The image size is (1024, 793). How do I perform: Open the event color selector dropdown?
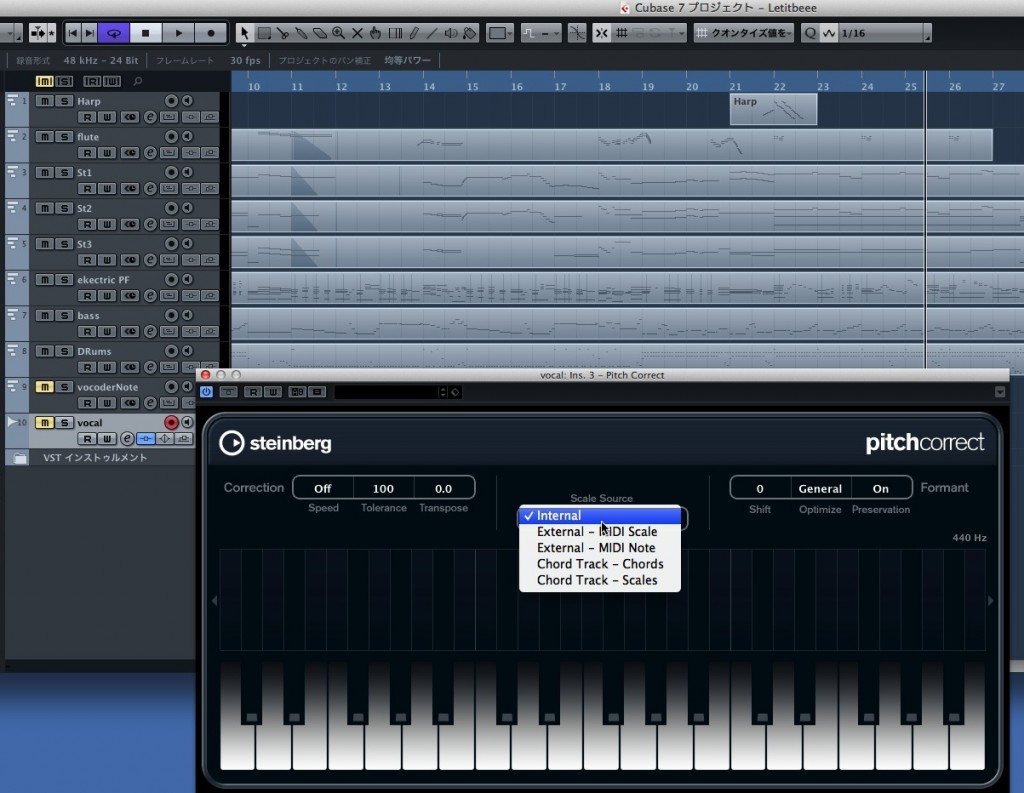pyautogui.click(x=500, y=33)
